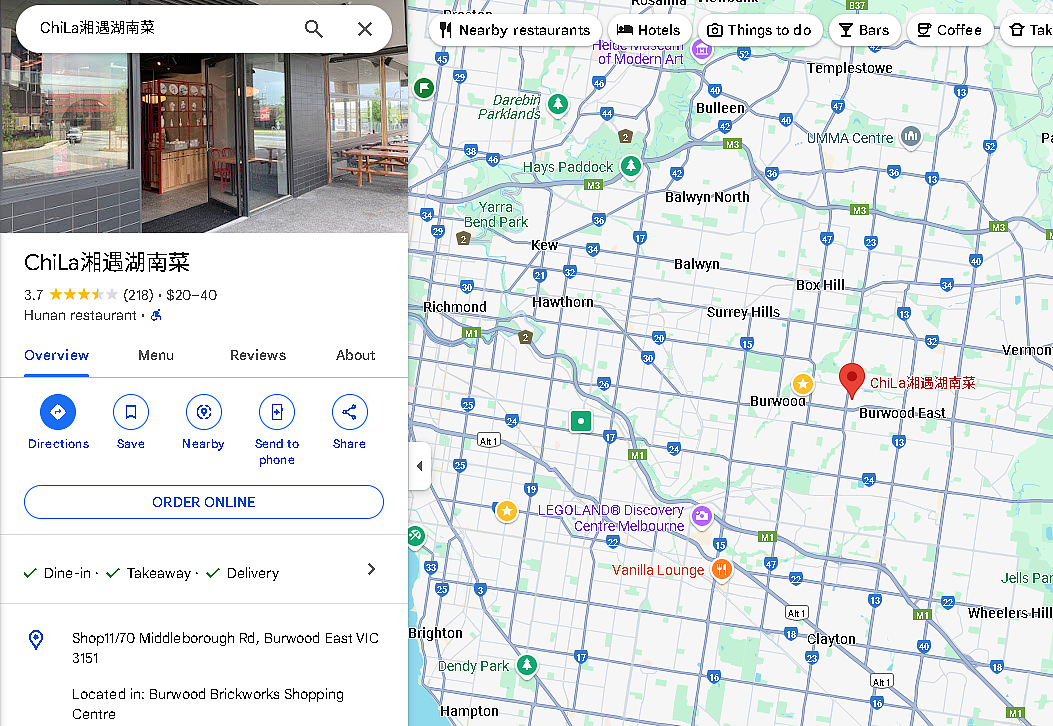Screen dimensions: 1053x726
Task: Click the Vanilla Lounge restaurant marker
Action: click(x=721, y=570)
